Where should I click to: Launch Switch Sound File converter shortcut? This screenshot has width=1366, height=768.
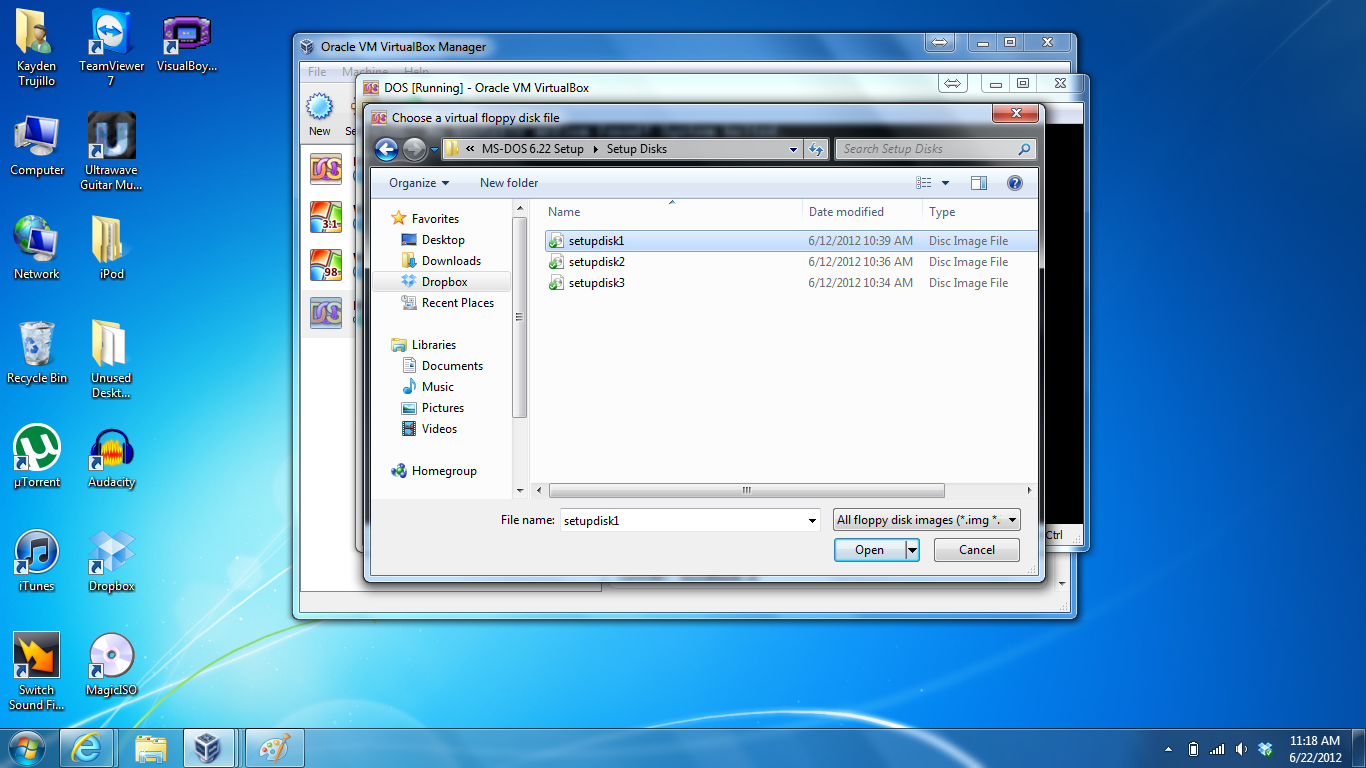[x=36, y=672]
